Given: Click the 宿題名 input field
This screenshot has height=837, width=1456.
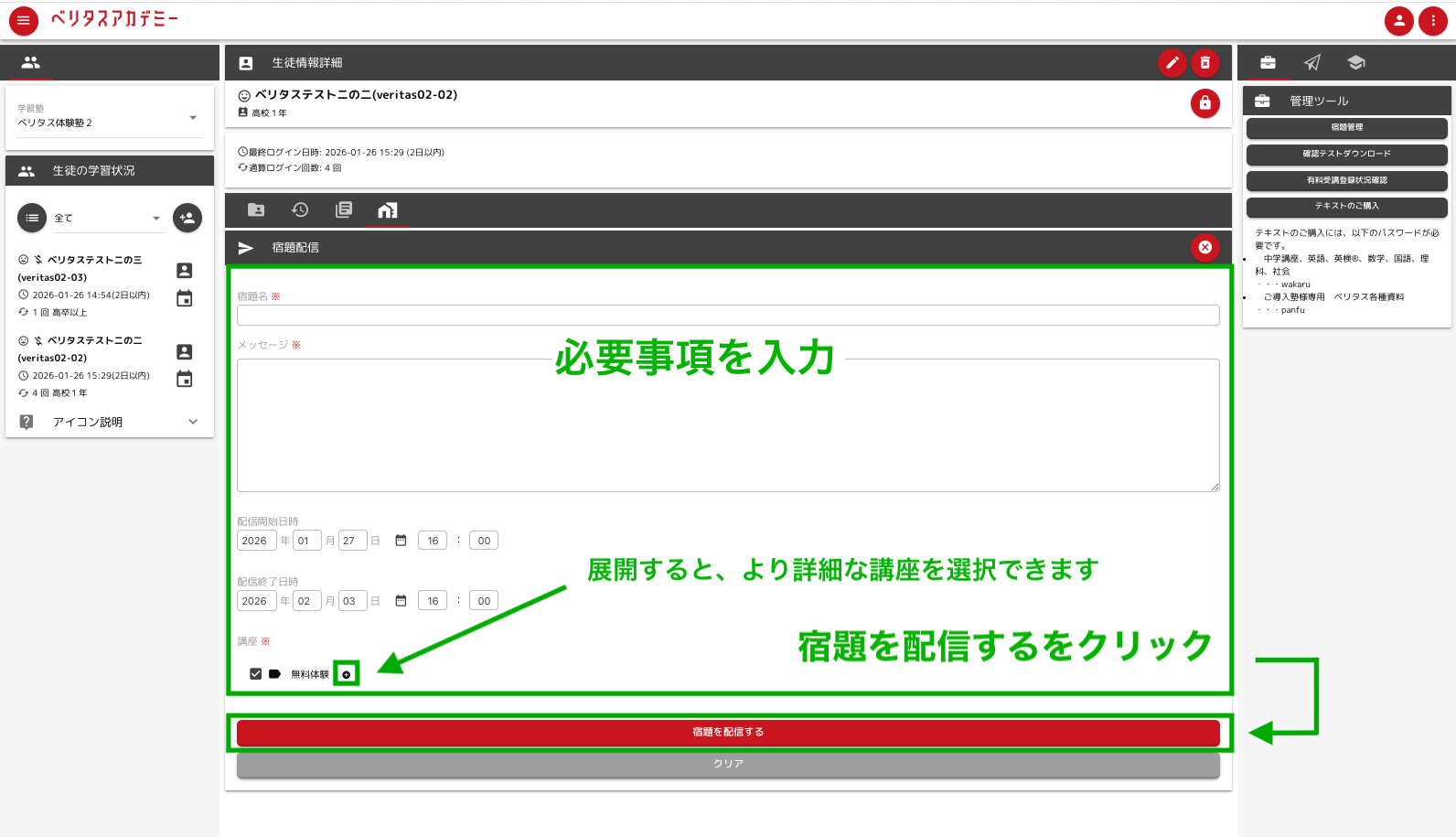Looking at the screenshot, I should (728, 315).
